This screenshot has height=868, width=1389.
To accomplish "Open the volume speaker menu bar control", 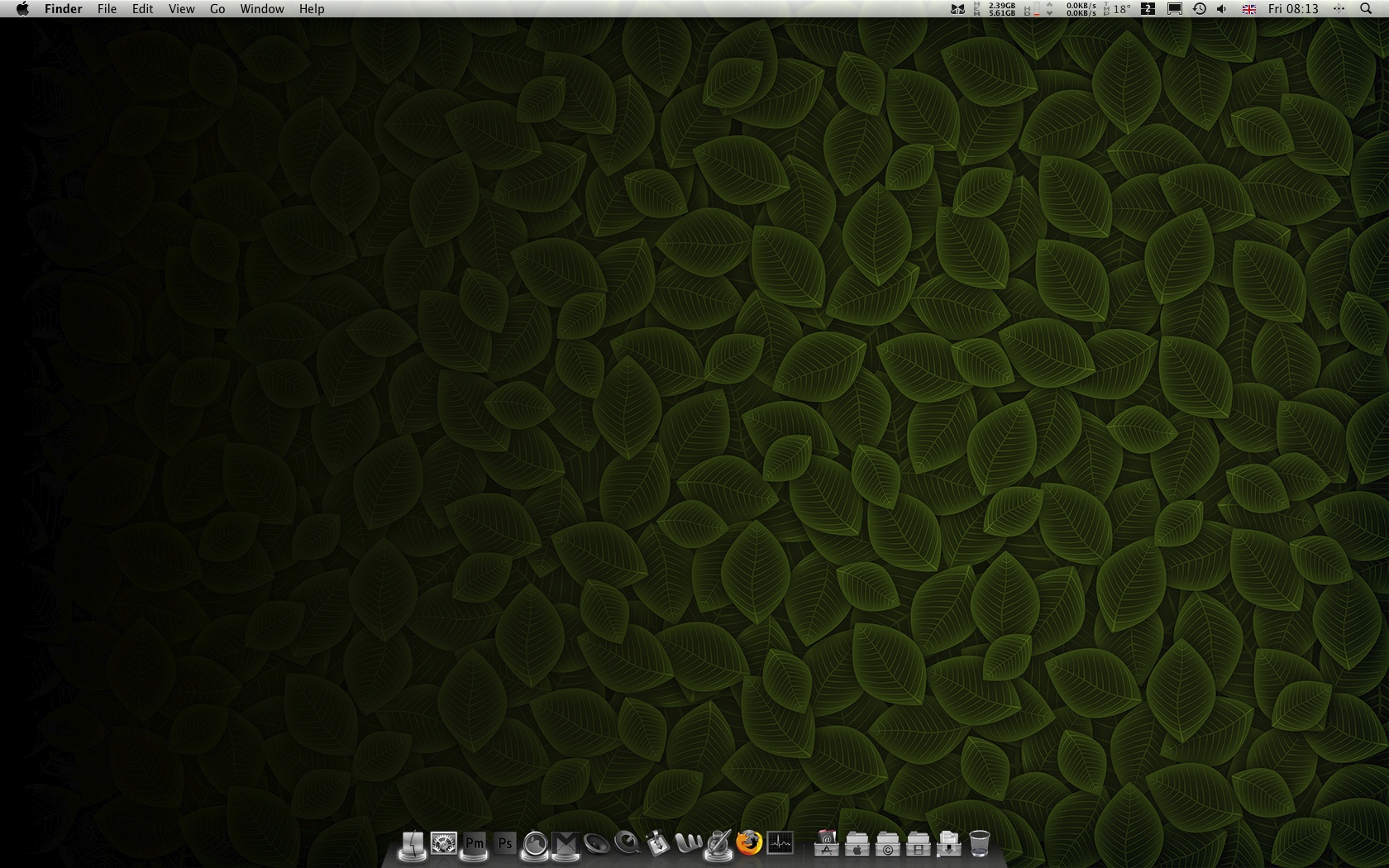I will click(x=1222, y=8).
